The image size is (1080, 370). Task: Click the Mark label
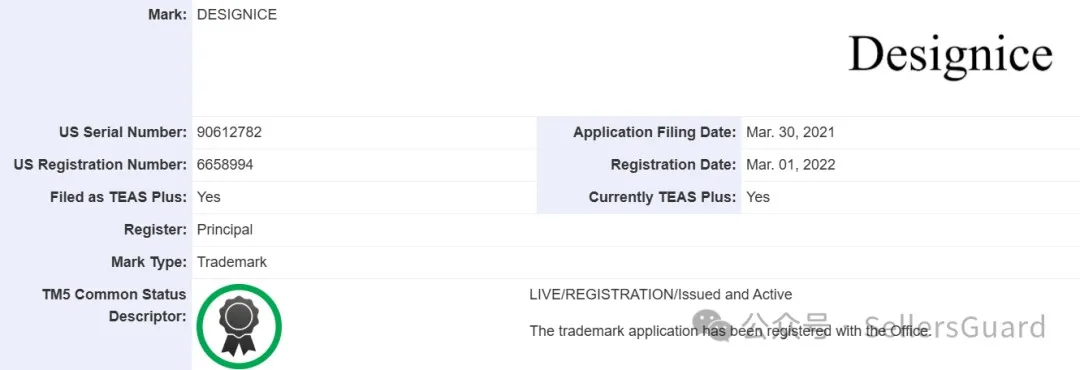167,14
